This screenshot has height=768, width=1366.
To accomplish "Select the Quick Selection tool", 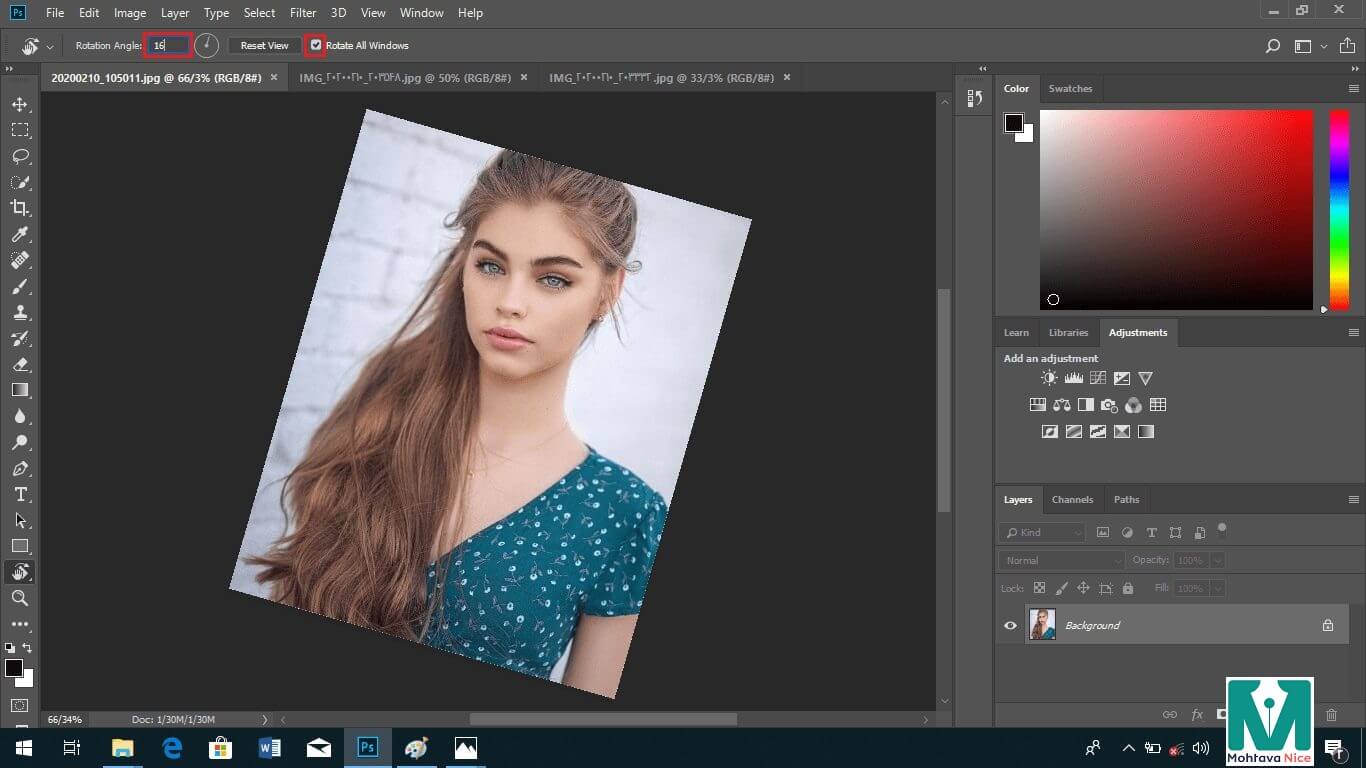I will tap(20, 182).
